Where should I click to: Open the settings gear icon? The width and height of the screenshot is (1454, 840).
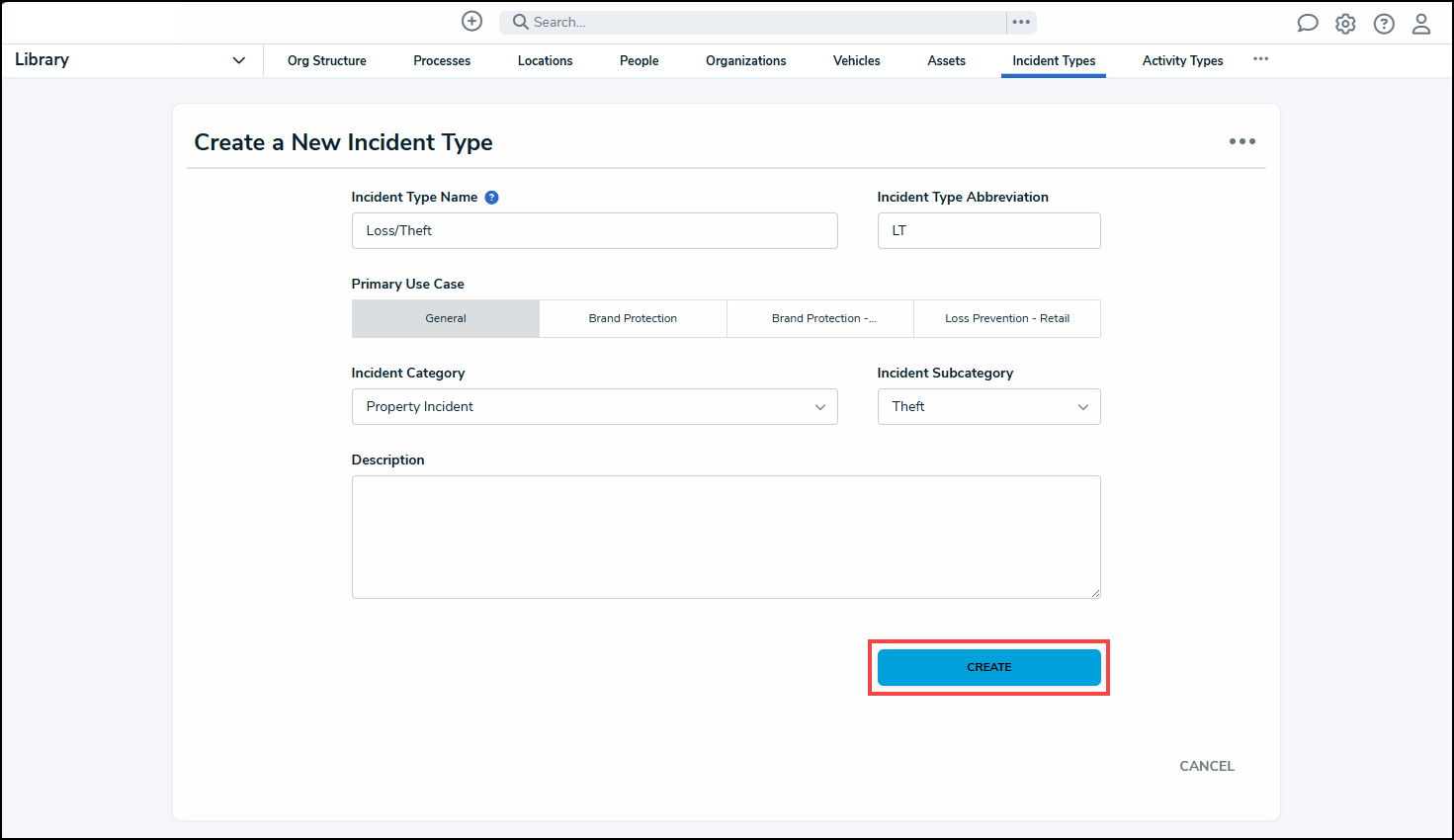pos(1345,24)
